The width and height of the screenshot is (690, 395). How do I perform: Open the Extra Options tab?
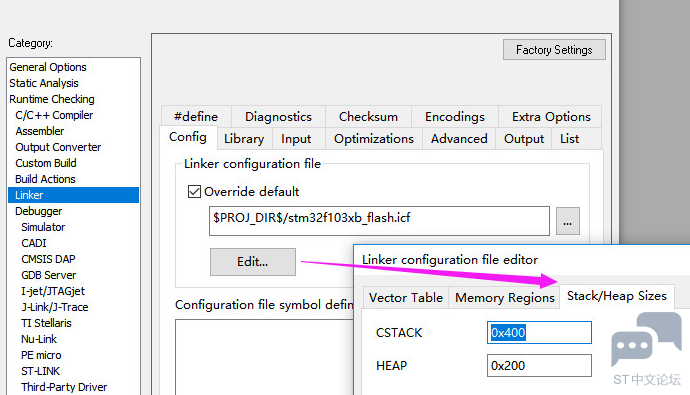(x=551, y=117)
